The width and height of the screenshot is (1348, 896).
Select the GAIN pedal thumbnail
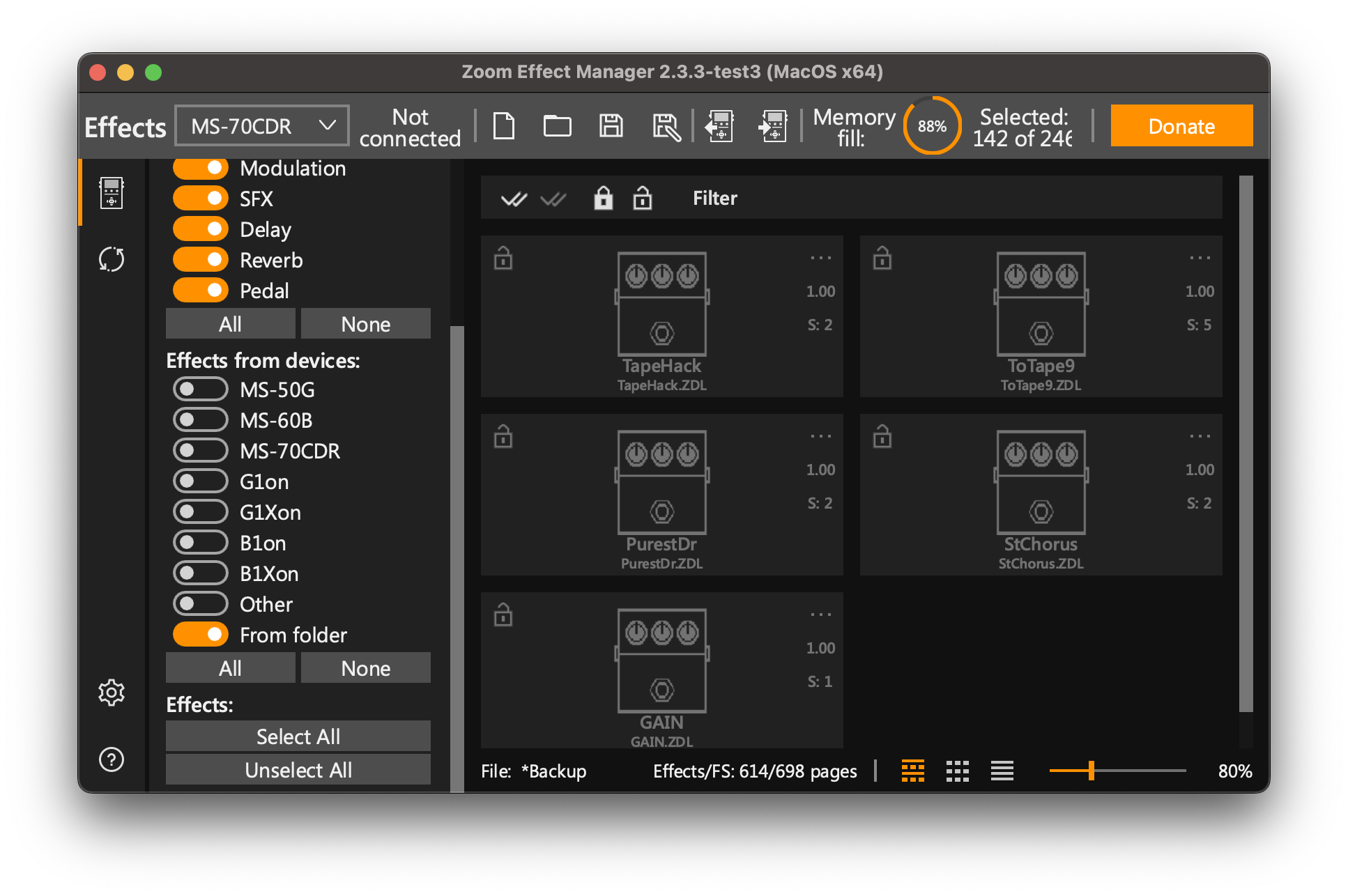661,661
